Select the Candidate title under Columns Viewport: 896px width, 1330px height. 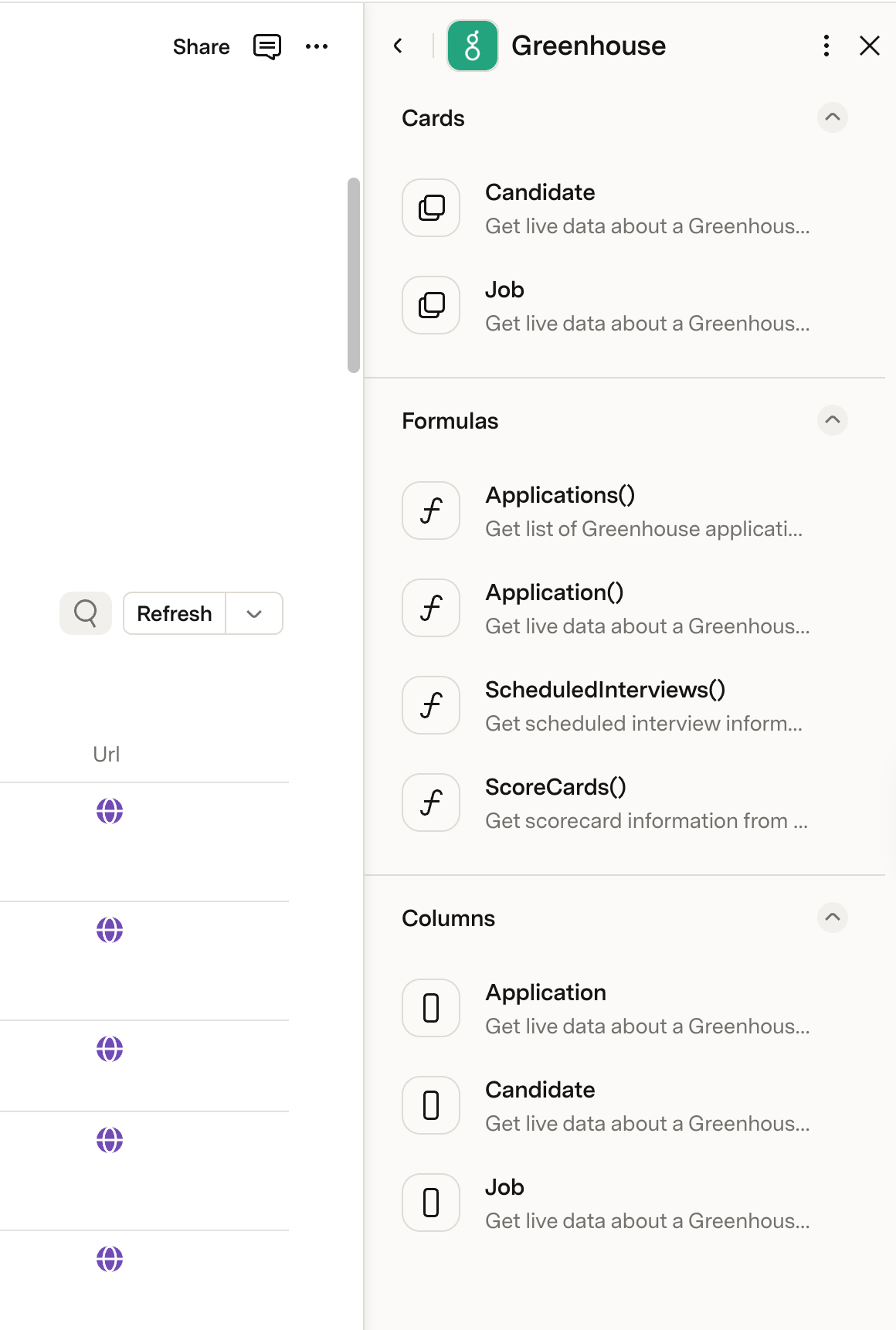pyautogui.click(x=540, y=1090)
